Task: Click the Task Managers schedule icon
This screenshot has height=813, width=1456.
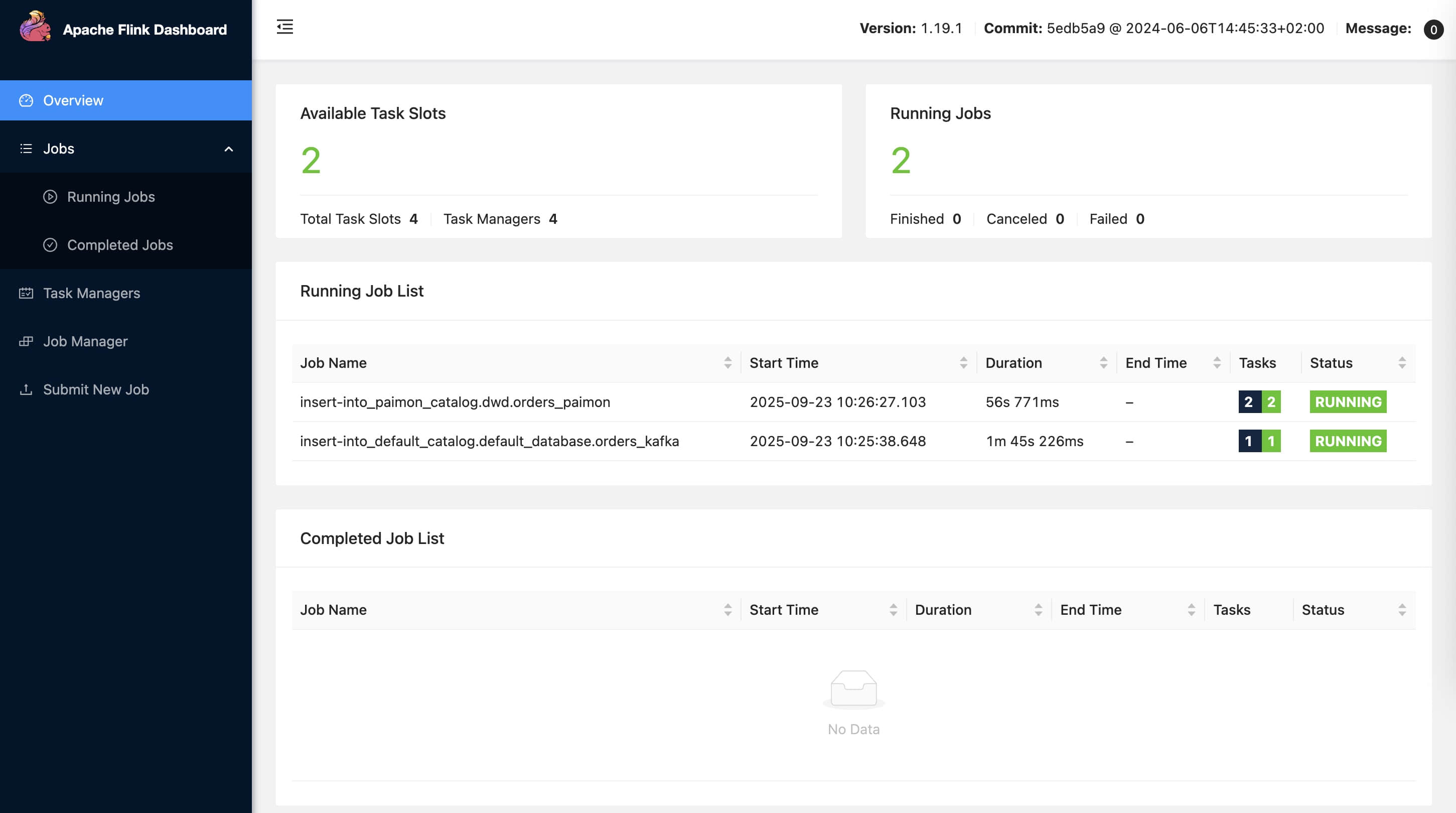Action: [26, 293]
